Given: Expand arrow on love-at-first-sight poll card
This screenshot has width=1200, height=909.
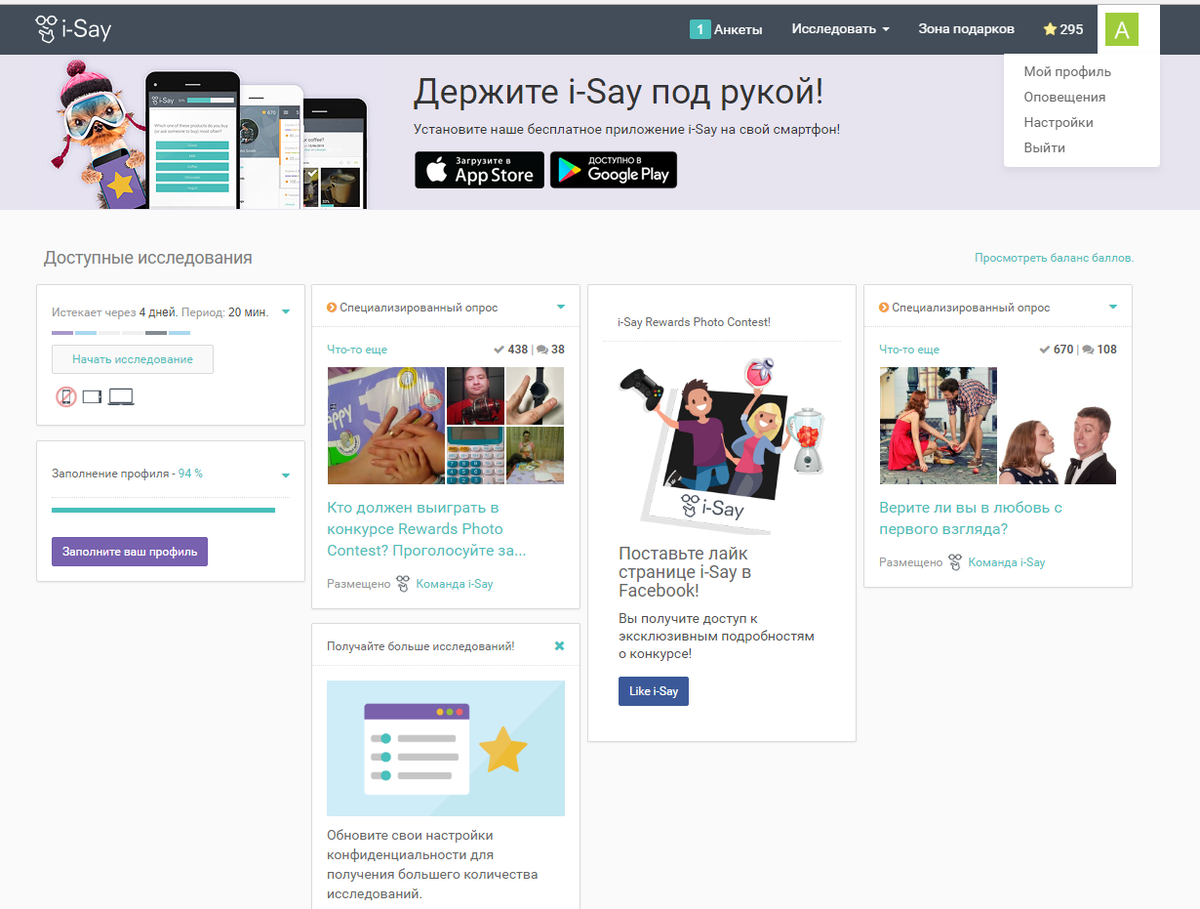Looking at the screenshot, I should pos(1112,307).
